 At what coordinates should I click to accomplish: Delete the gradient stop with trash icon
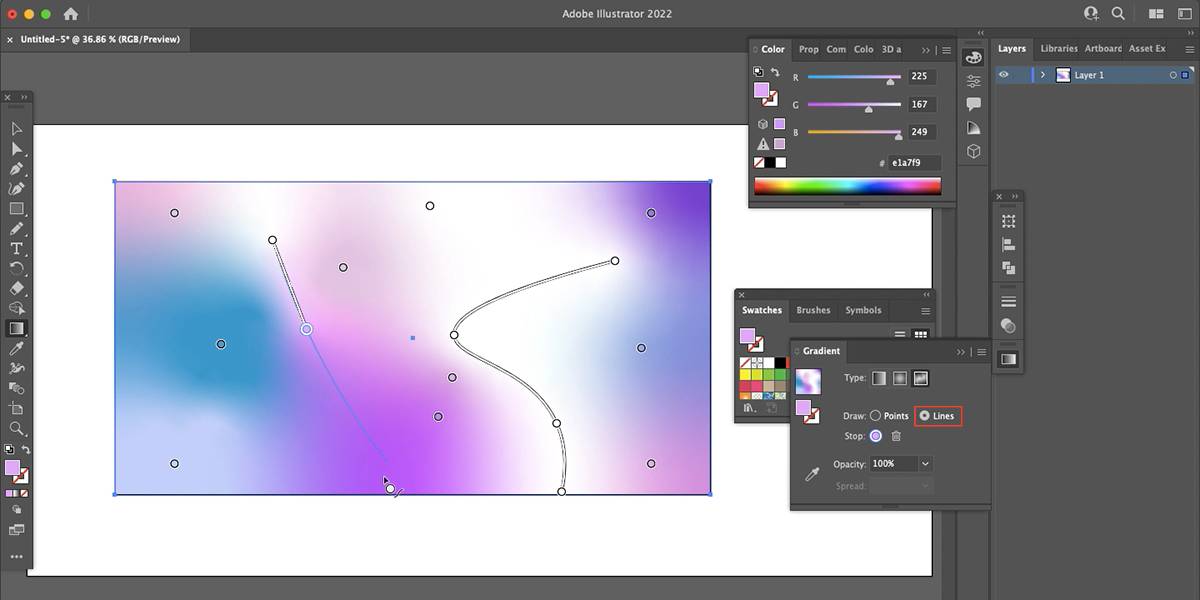click(896, 436)
